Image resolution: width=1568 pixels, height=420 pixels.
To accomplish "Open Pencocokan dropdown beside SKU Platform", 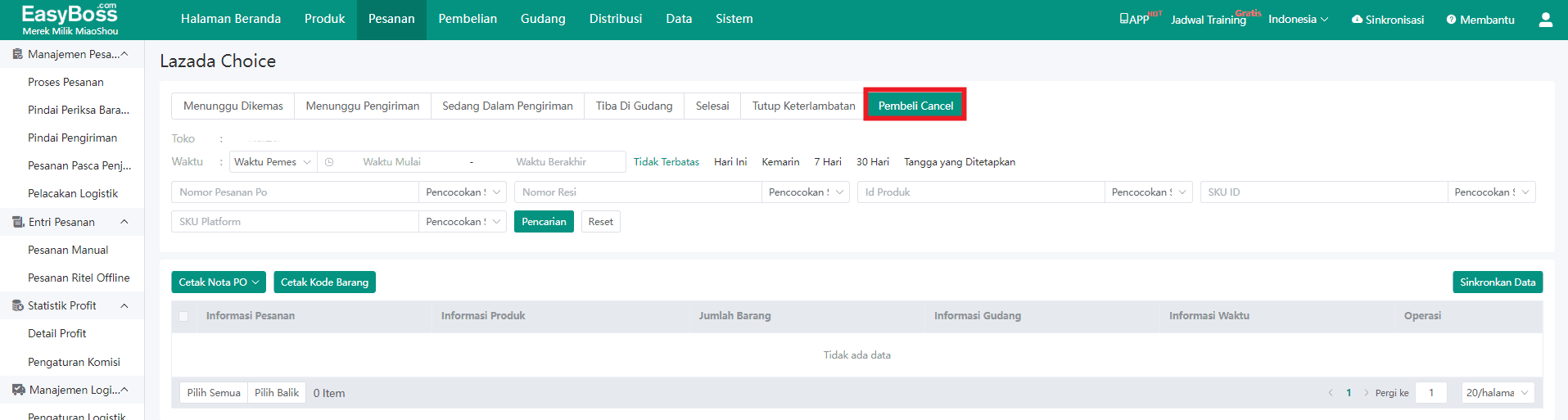I will click(463, 222).
